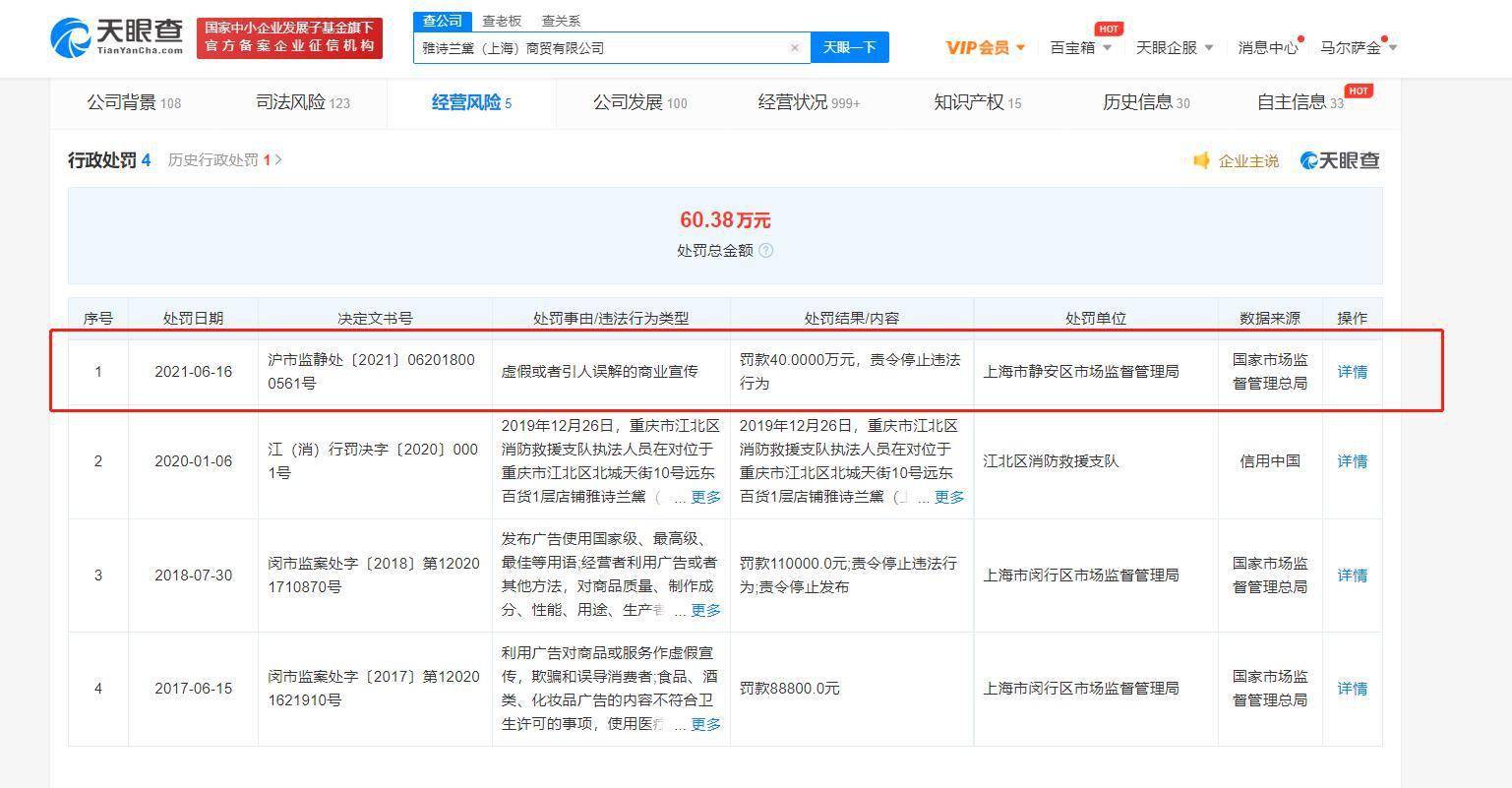The width and height of the screenshot is (1512, 788).
Task: Open the 公司背景 tab
Action: tap(134, 102)
